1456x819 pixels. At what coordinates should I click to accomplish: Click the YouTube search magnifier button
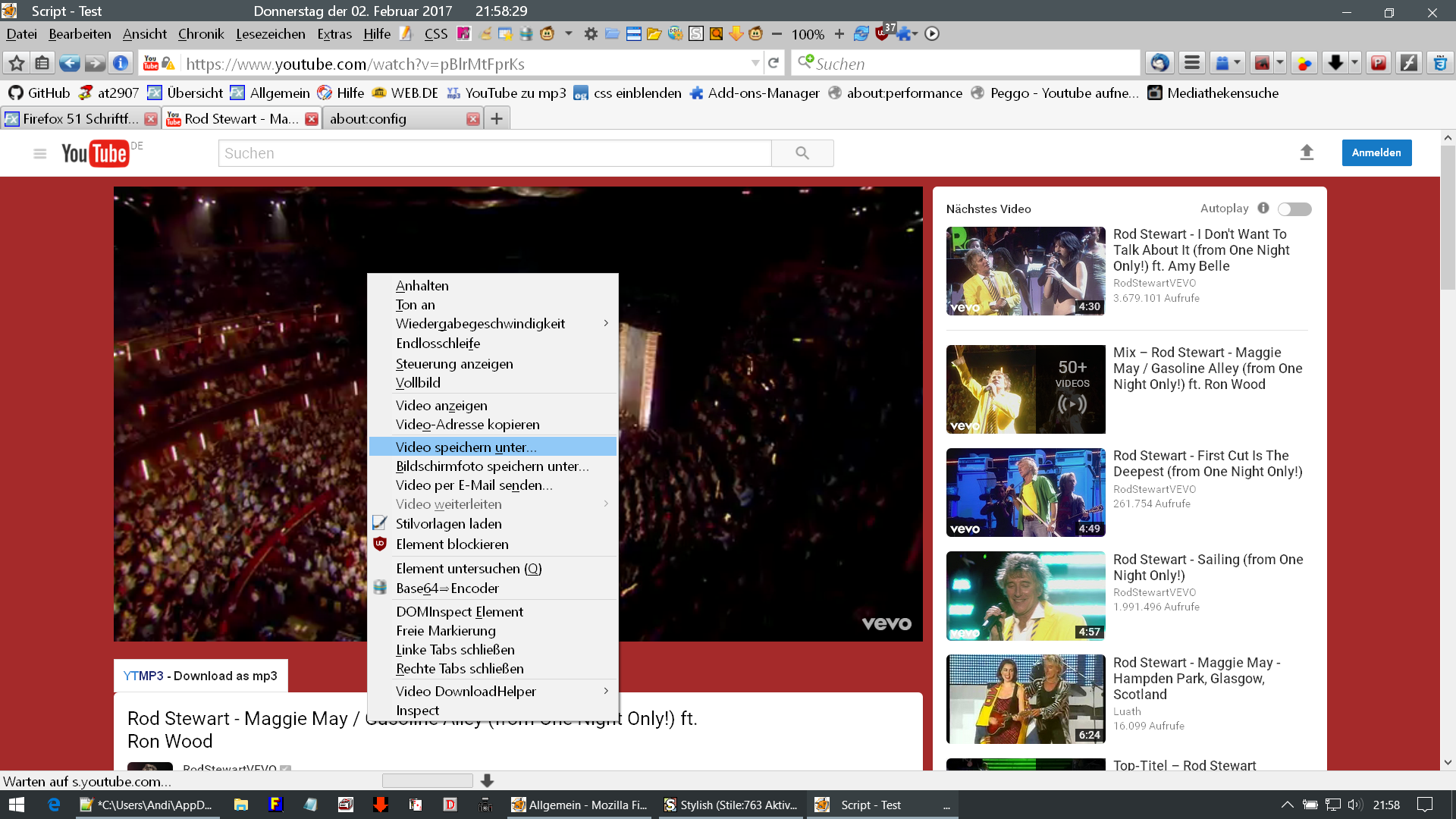802,153
